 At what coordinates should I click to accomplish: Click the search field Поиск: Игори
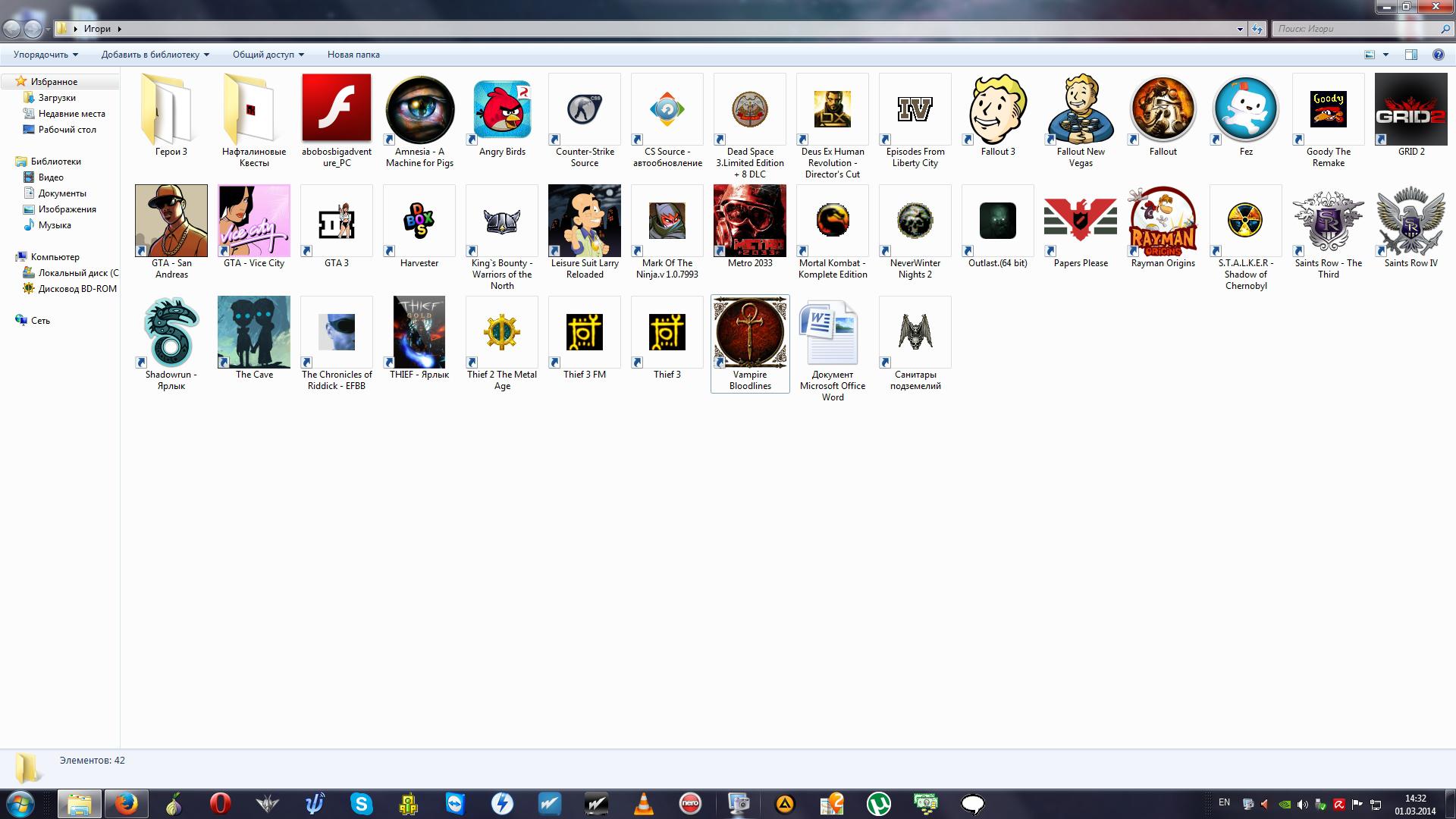[1357, 29]
